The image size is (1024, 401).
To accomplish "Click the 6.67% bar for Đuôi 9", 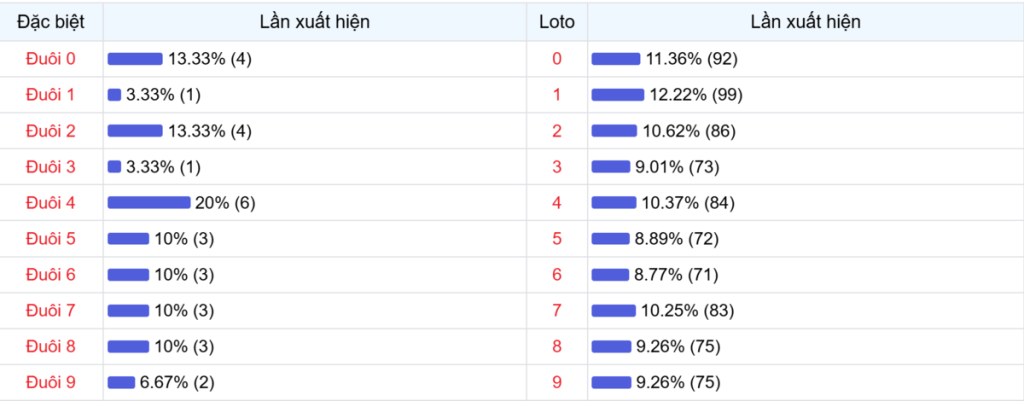I will click(121, 382).
